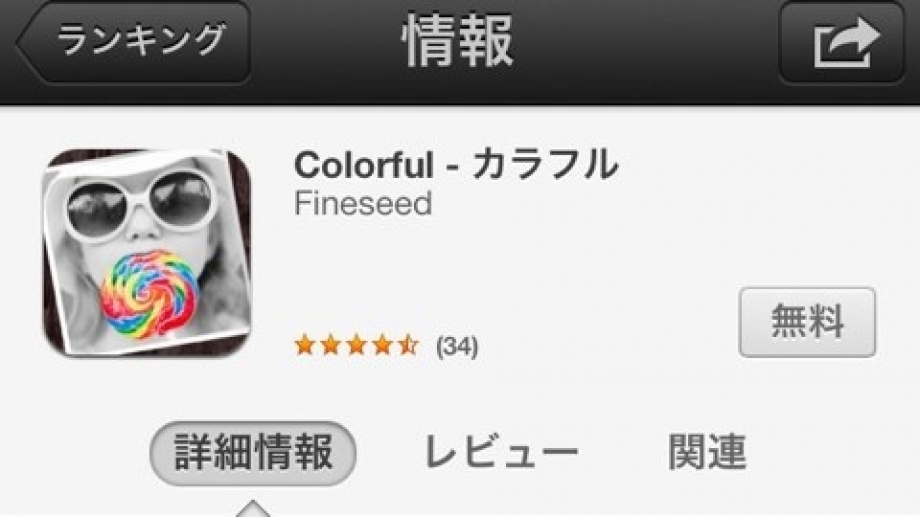Screen dimensions: 920x517
Task: Click the first orange rating star
Action: (x=305, y=344)
